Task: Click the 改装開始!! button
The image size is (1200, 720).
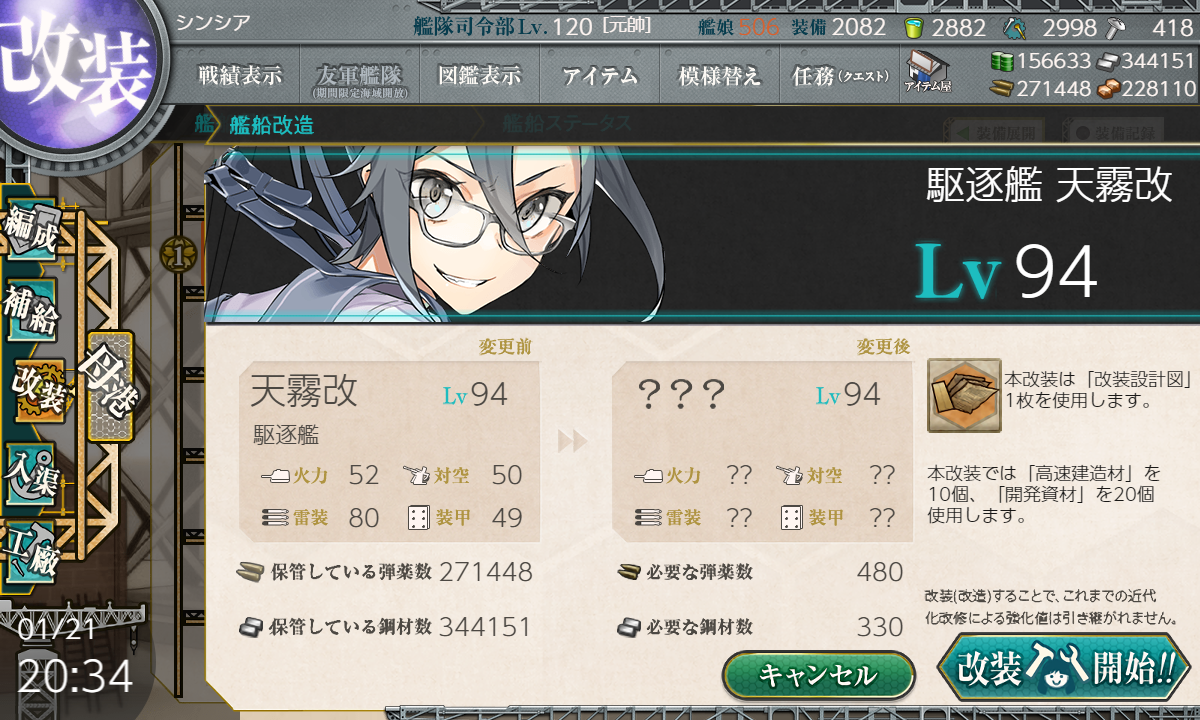Action: 1063,668
